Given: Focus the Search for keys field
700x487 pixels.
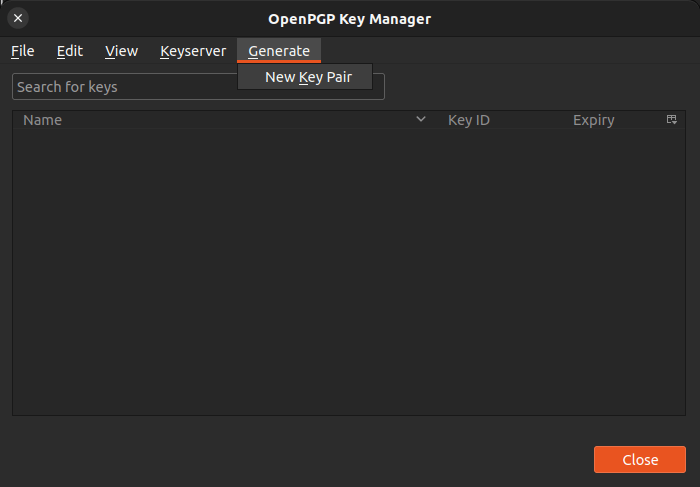Looking at the screenshot, I should [x=120, y=87].
